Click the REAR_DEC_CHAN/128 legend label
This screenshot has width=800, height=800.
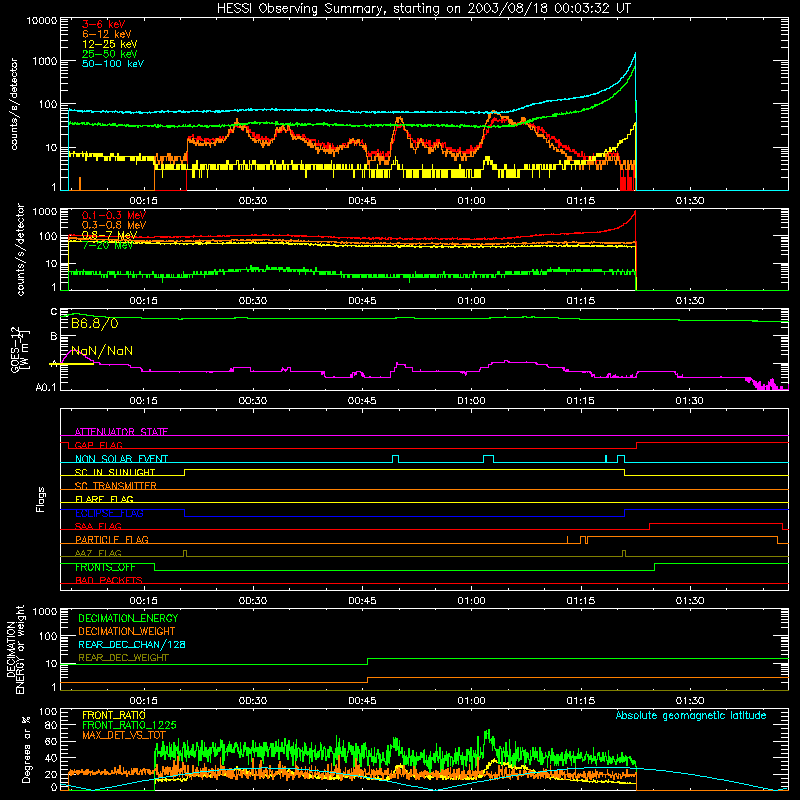132,644
